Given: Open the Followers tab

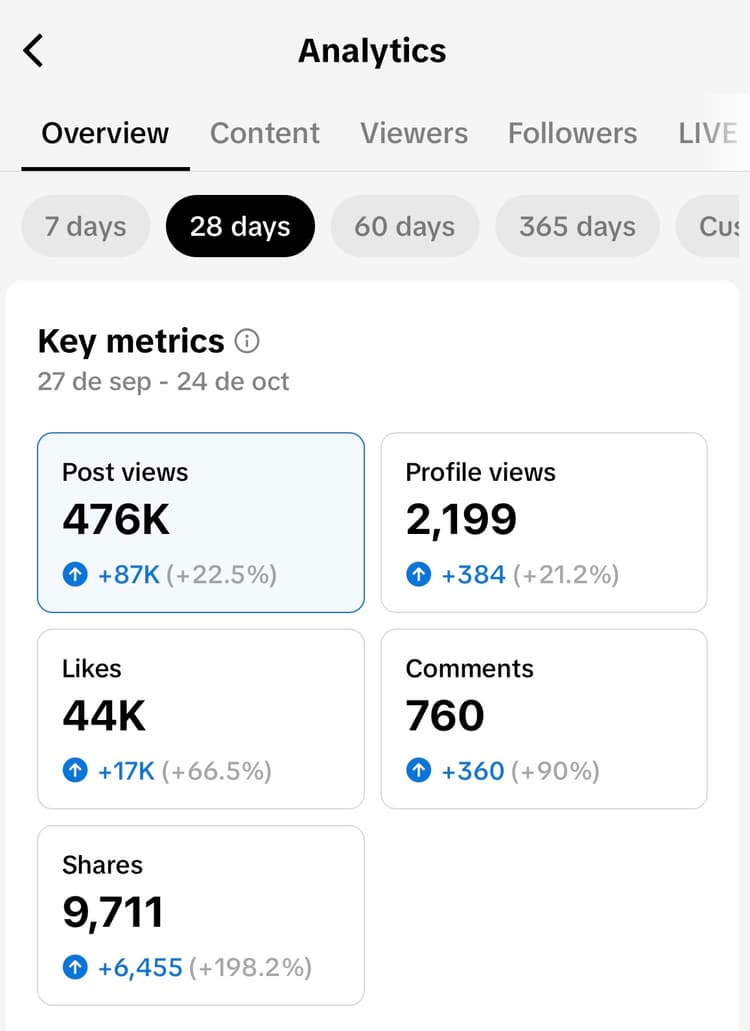Looking at the screenshot, I should 573,133.
